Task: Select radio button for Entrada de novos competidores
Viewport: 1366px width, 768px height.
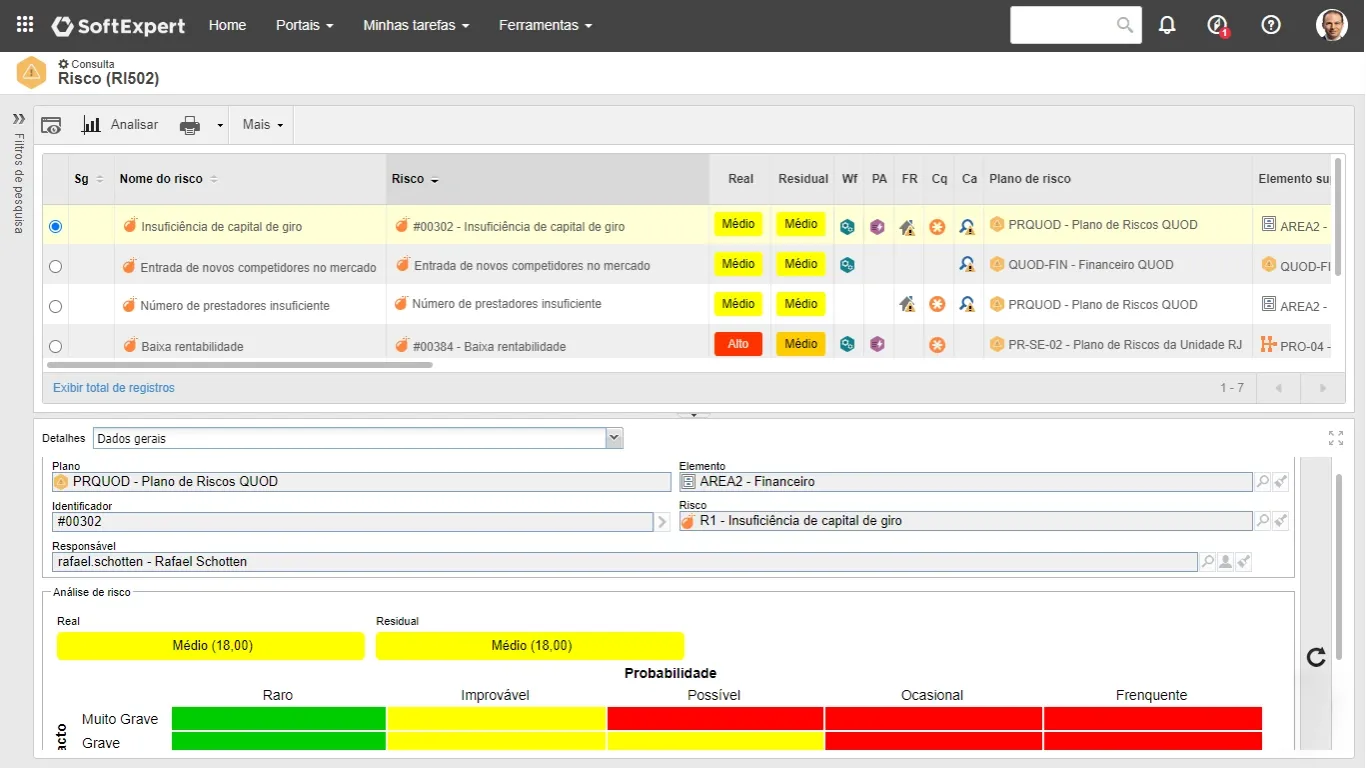Action: click(55, 266)
